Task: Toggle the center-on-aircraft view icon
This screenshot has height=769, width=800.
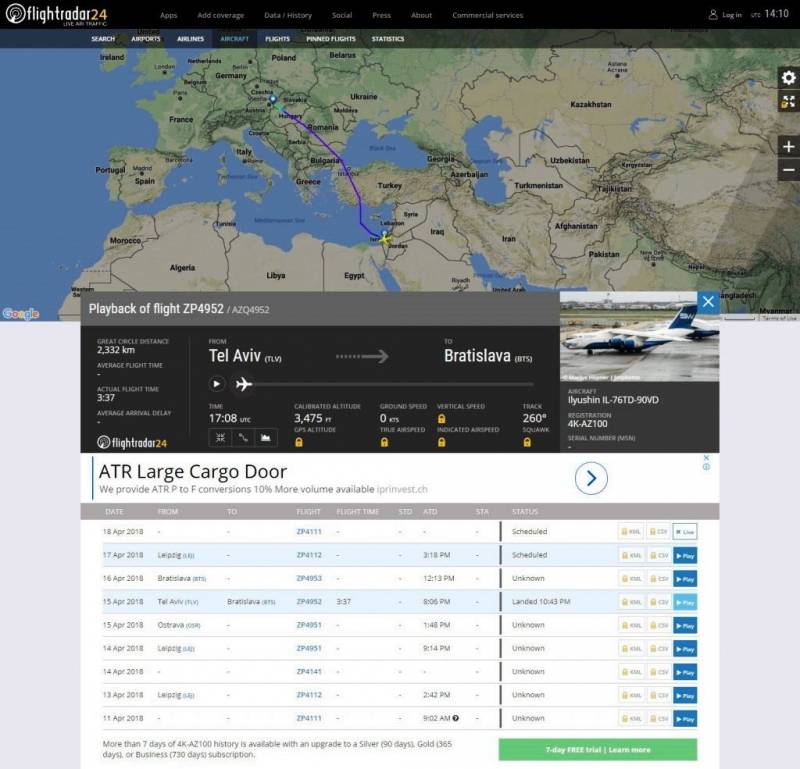Action: coord(220,437)
